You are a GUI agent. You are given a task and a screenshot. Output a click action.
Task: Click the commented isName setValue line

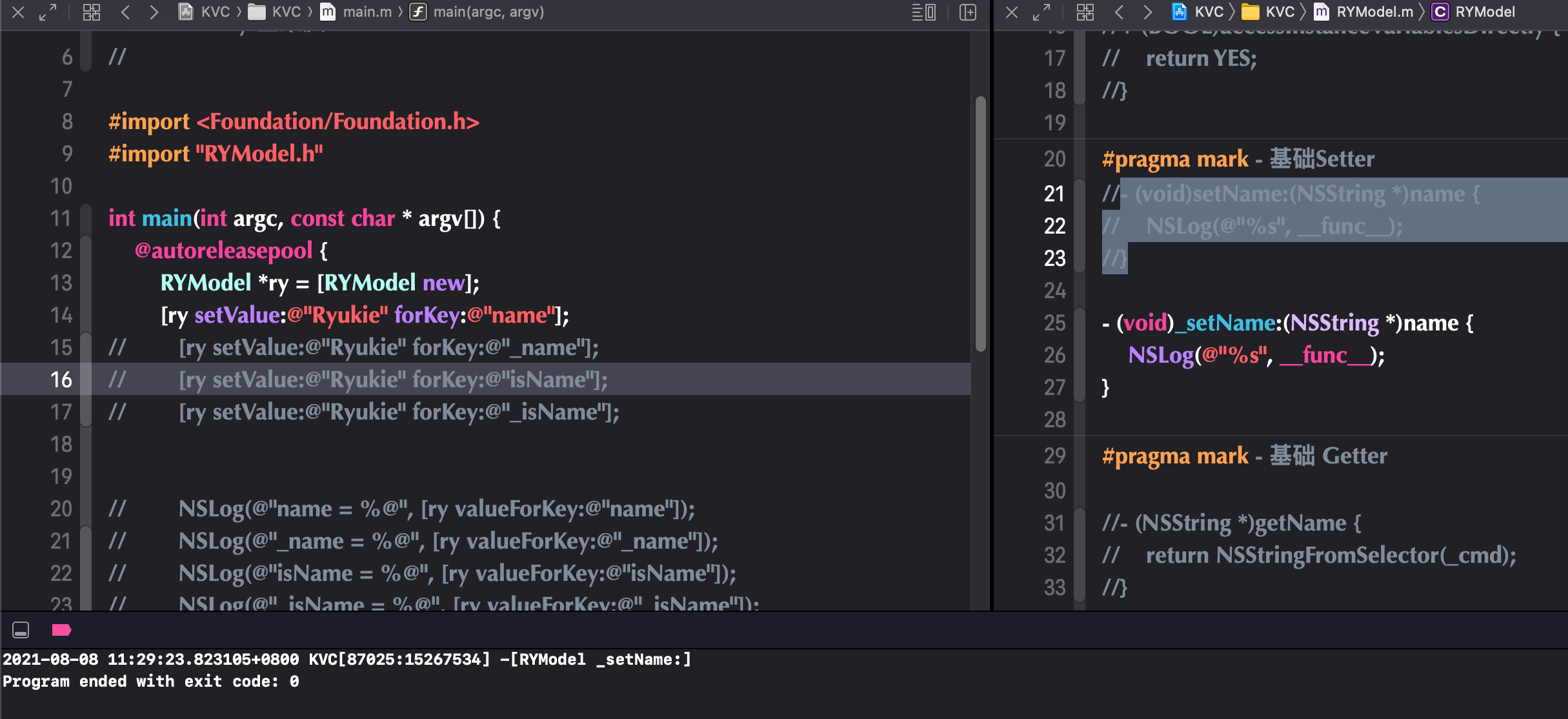pyautogui.click(x=357, y=380)
